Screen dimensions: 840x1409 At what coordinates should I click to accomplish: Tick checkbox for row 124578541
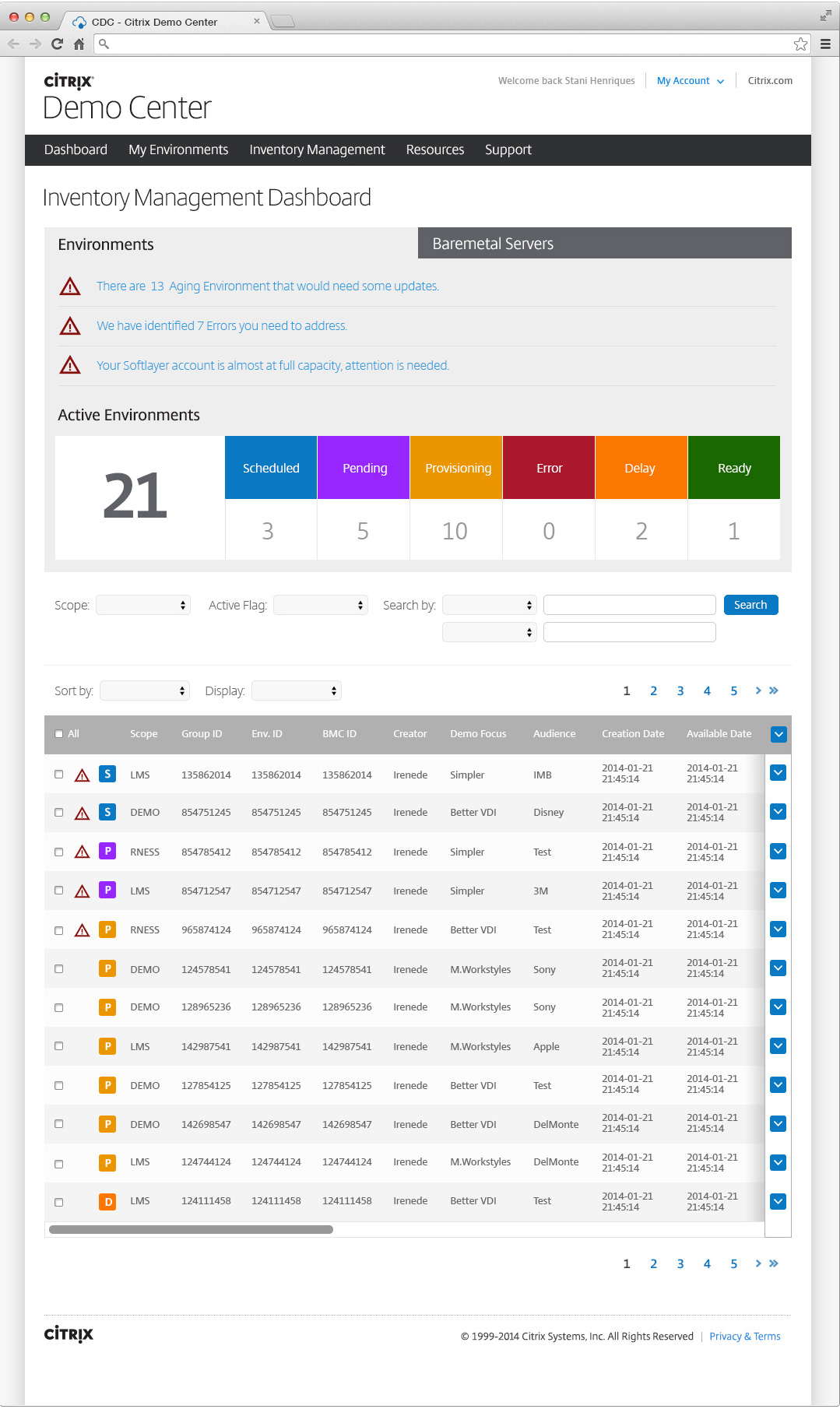[59, 969]
